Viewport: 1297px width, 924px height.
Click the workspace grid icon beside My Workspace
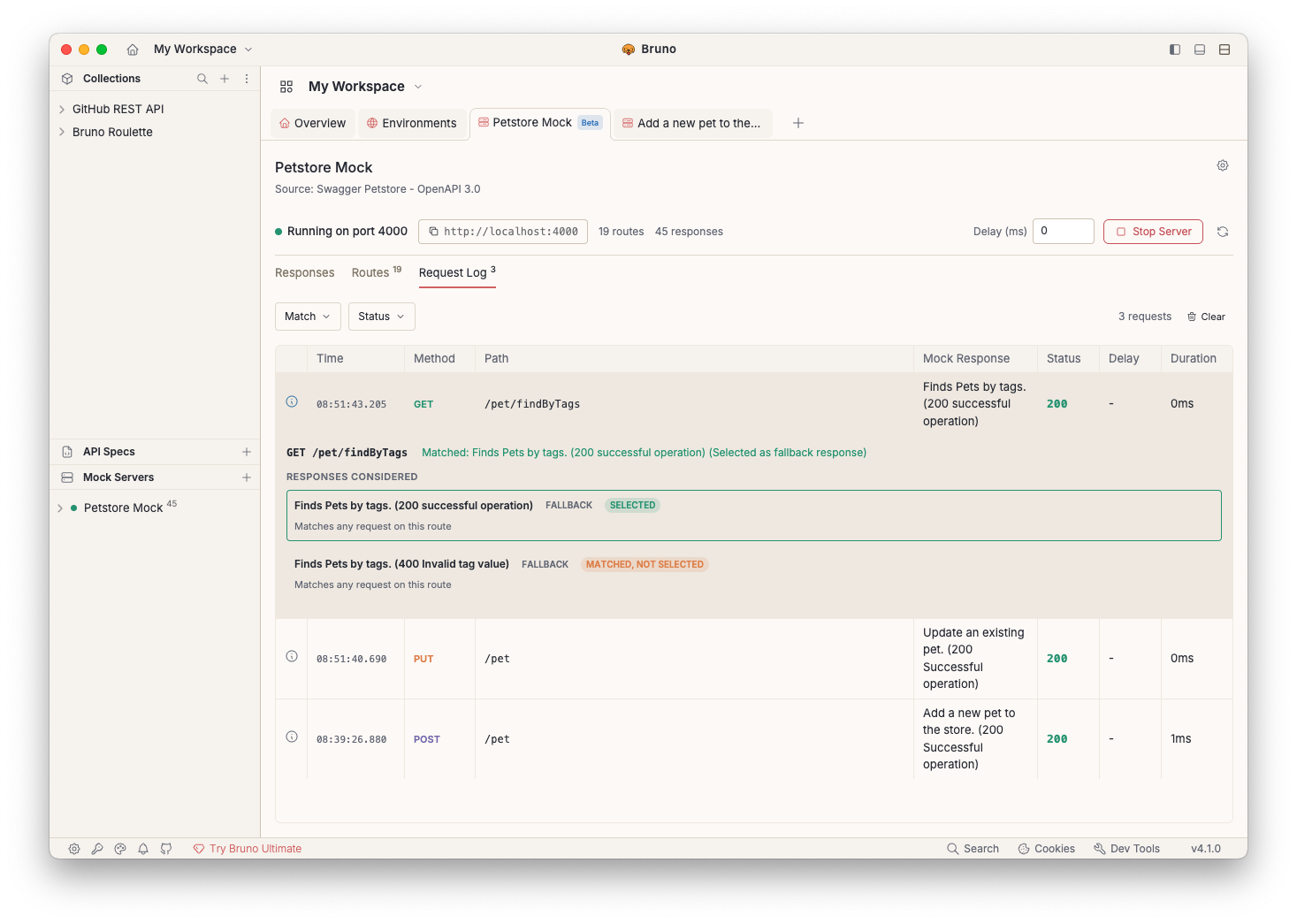[x=286, y=87]
